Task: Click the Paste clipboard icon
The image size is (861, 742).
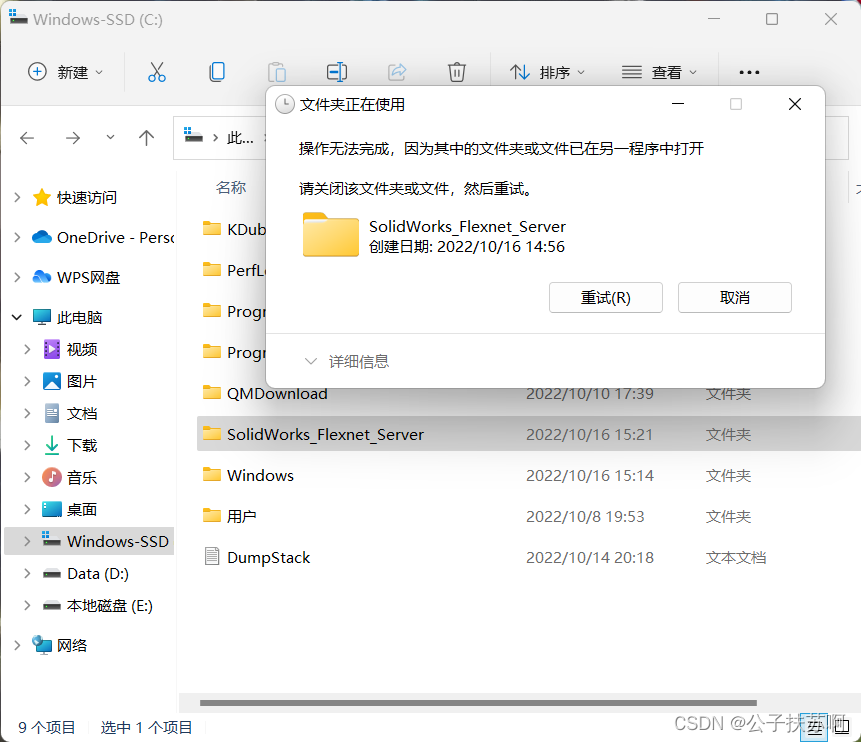Action: [277, 72]
